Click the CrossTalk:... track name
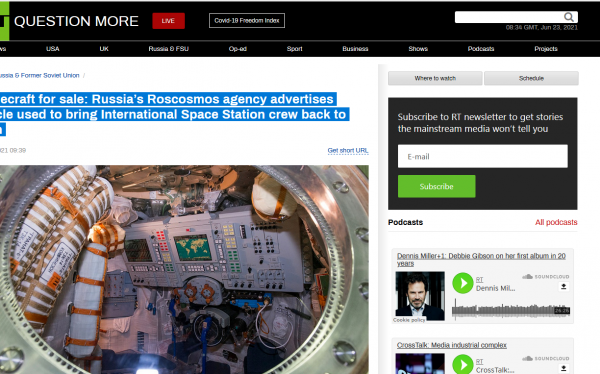600x374 pixels. click(x=495, y=370)
